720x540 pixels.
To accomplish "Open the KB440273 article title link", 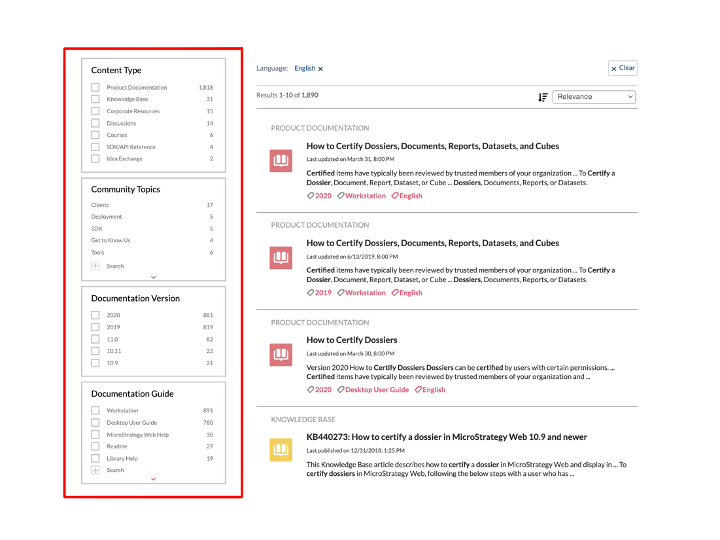I will tap(446, 437).
